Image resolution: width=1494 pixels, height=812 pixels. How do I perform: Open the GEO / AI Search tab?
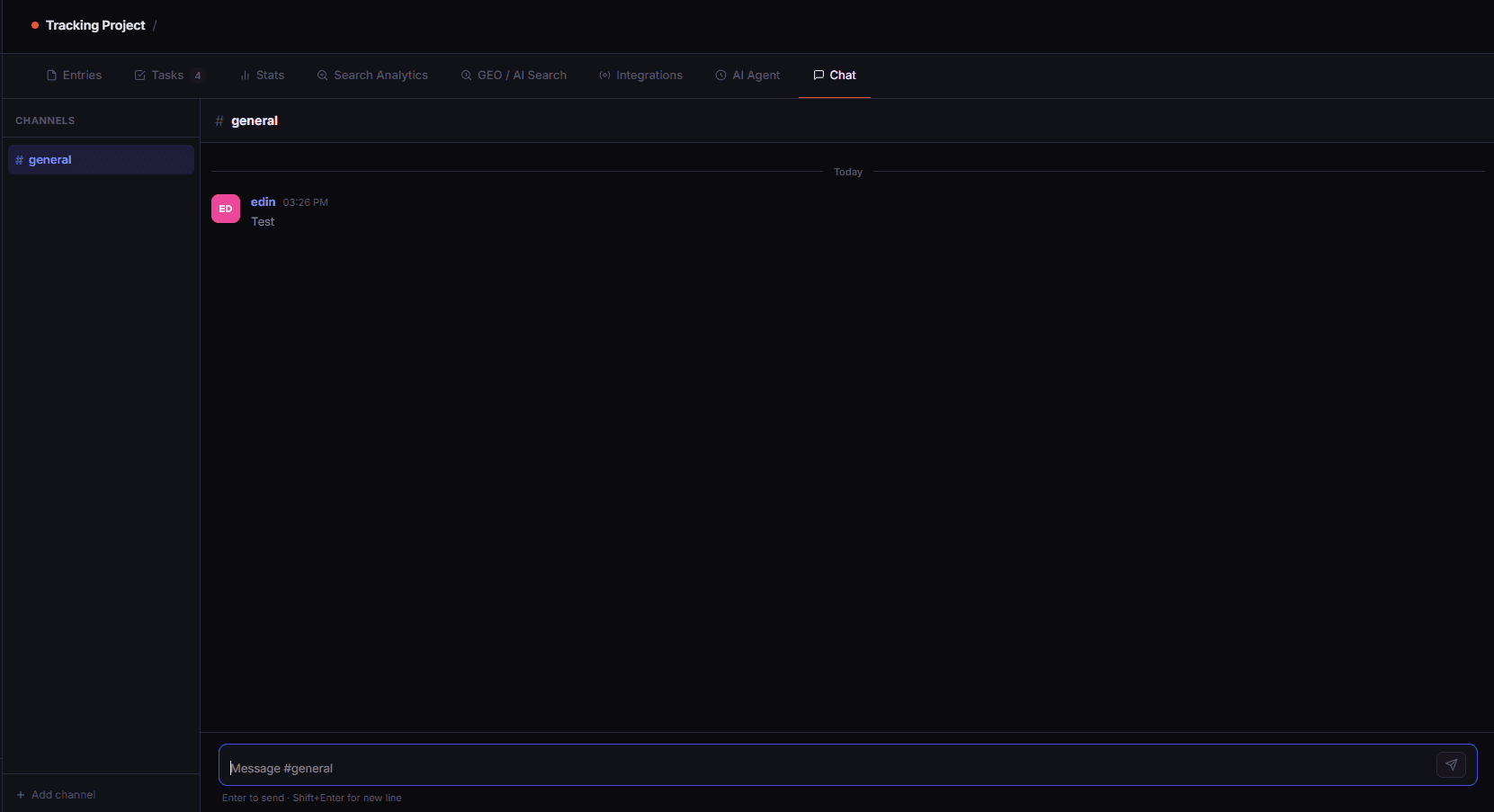(x=514, y=76)
